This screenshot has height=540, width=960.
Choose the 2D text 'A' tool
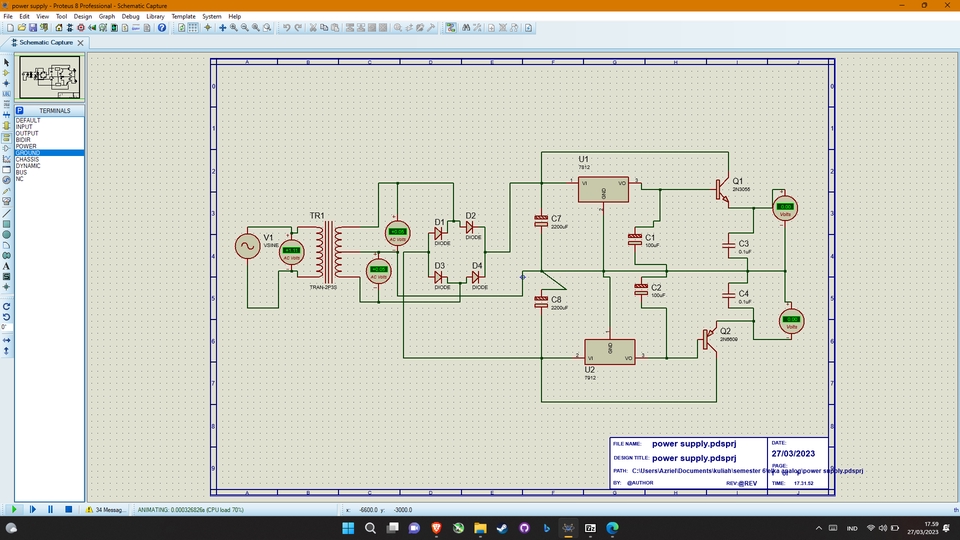[x=6, y=266]
